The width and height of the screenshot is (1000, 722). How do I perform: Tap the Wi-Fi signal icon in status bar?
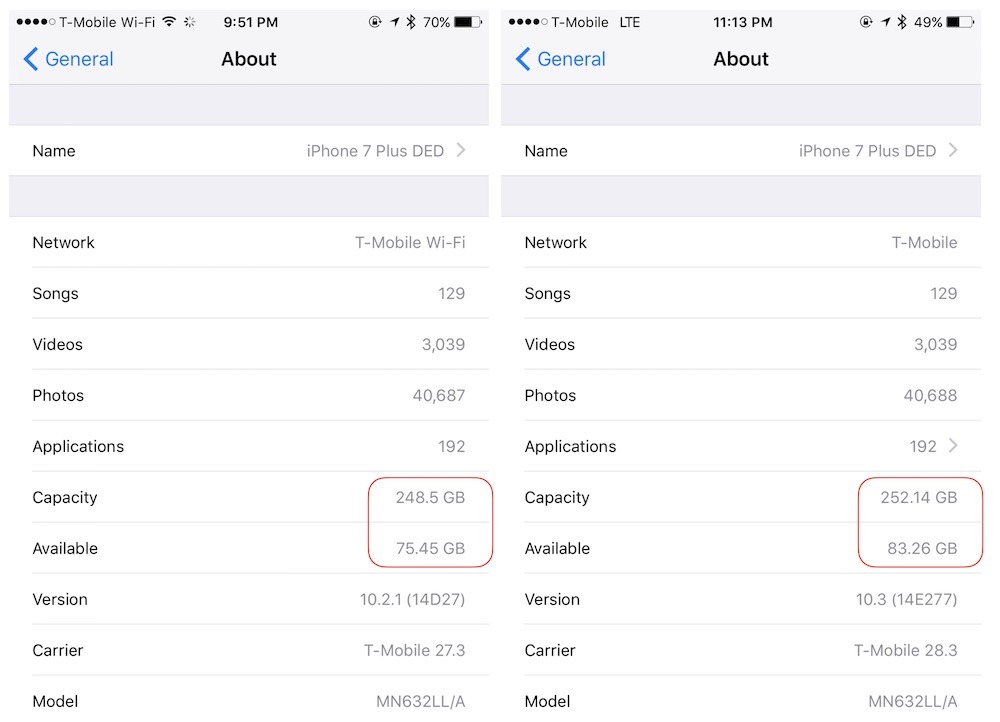(x=169, y=21)
